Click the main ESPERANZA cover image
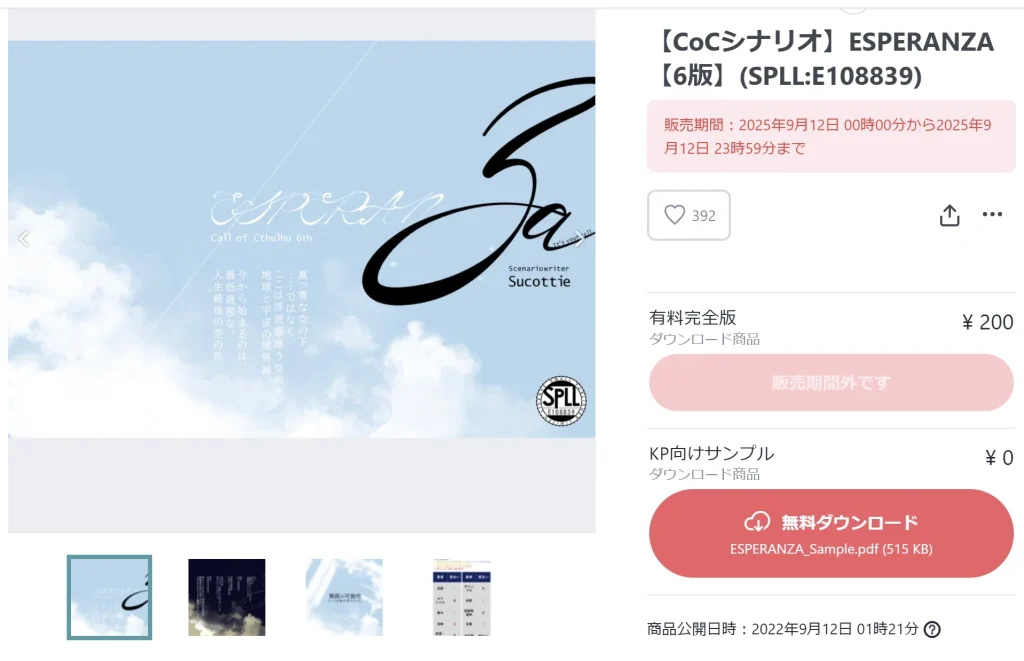 pyautogui.click(x=302, y=239)
